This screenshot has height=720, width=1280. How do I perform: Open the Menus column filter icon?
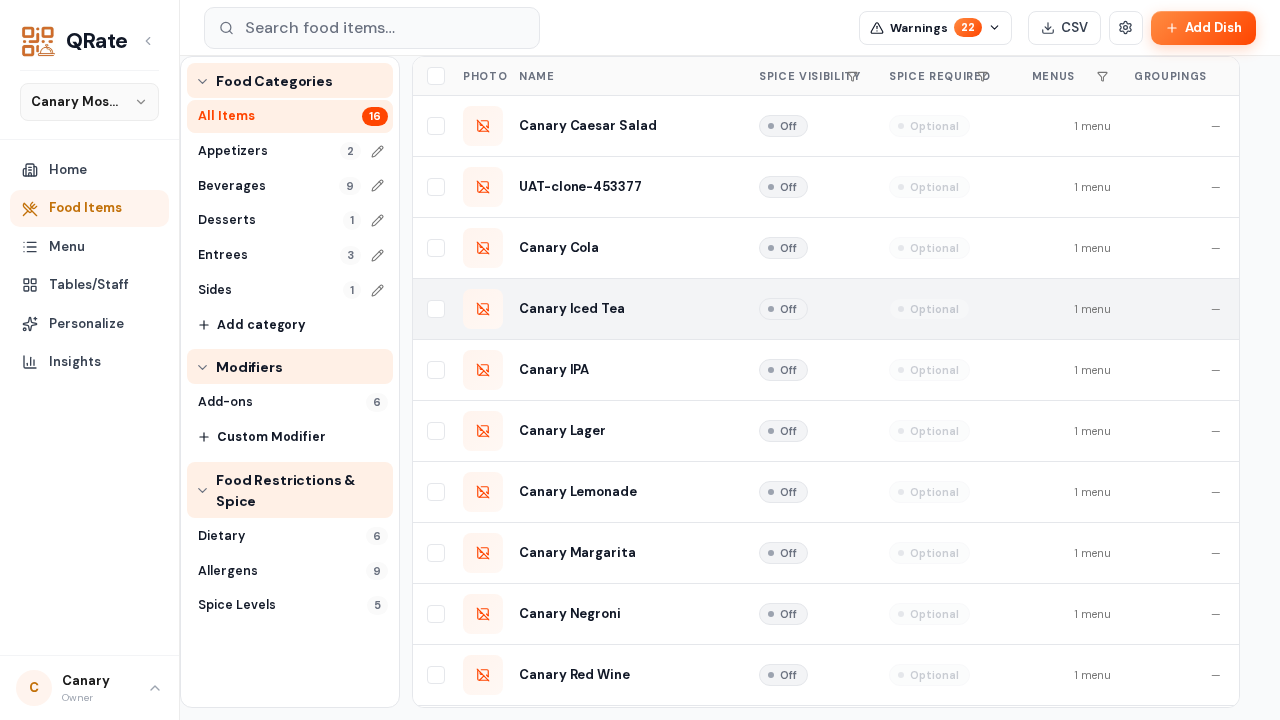point(1102,76)
